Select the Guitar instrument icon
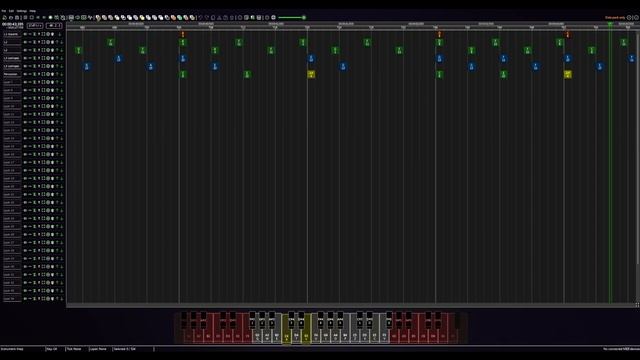Screen dimensions: 640x360 pos(129,18)
